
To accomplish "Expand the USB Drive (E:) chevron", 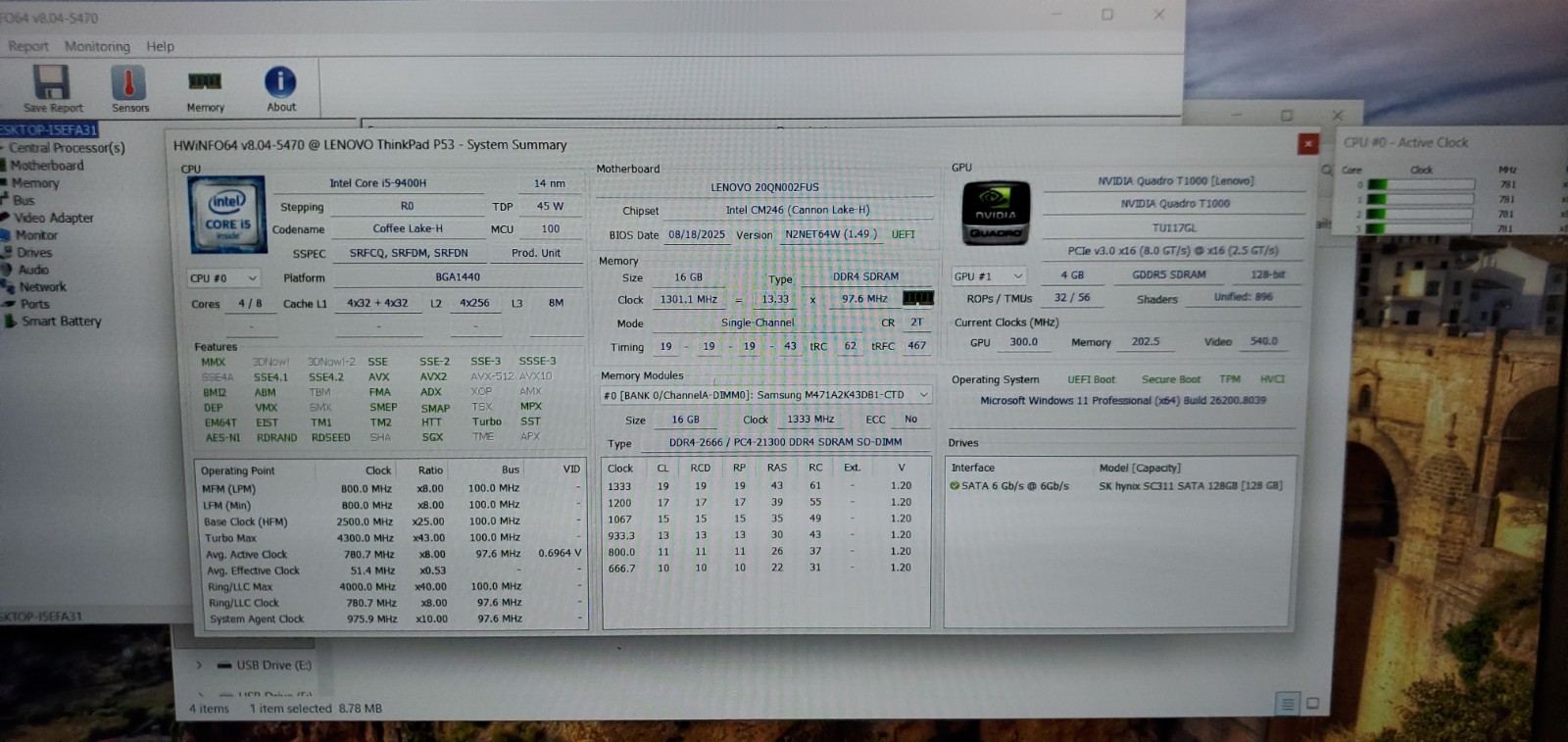I will pyautogui.click(x=199, y=665).
